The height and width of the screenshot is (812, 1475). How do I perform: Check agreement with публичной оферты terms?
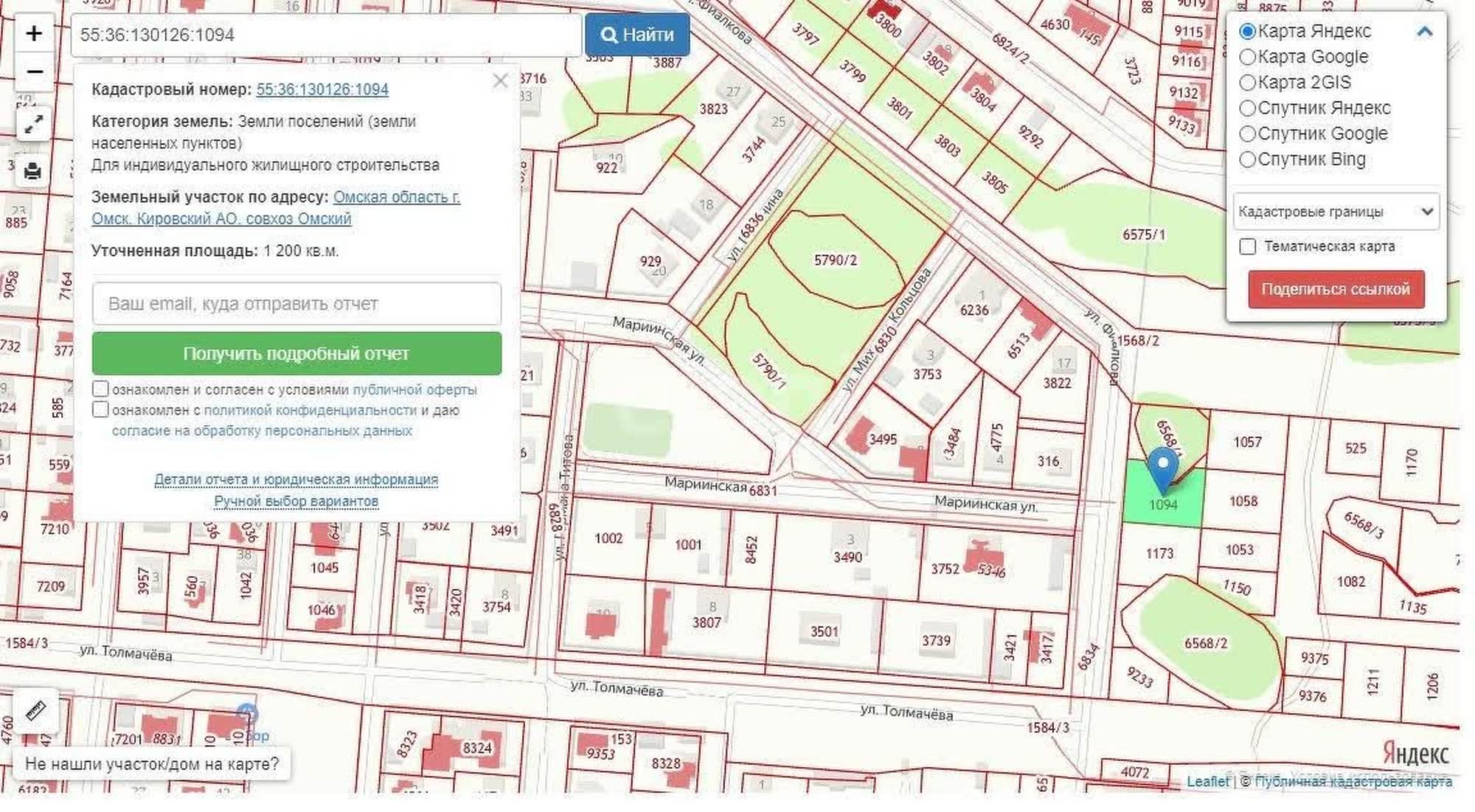(100, 389)
